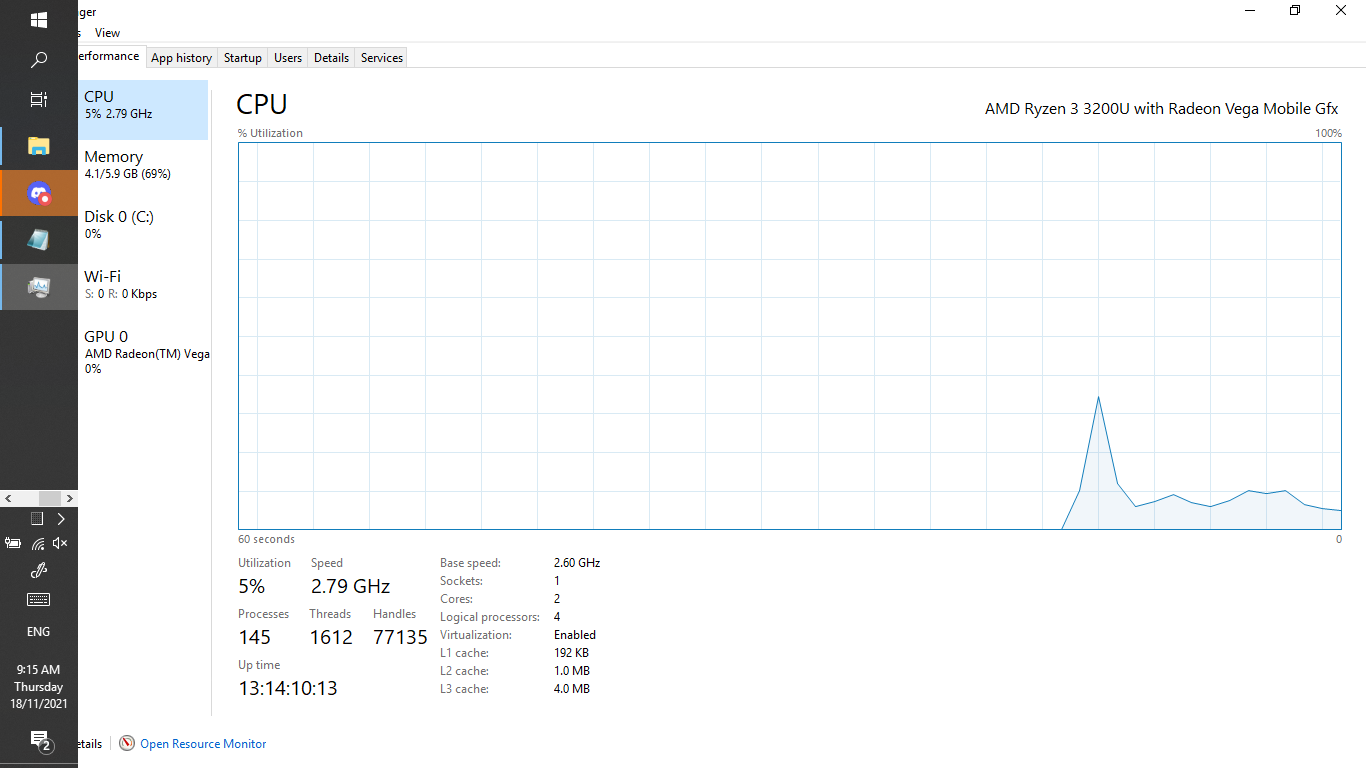
Task: Click the Search icon on the taskbar
Action: pyautogui.click(x=39, y=59)
